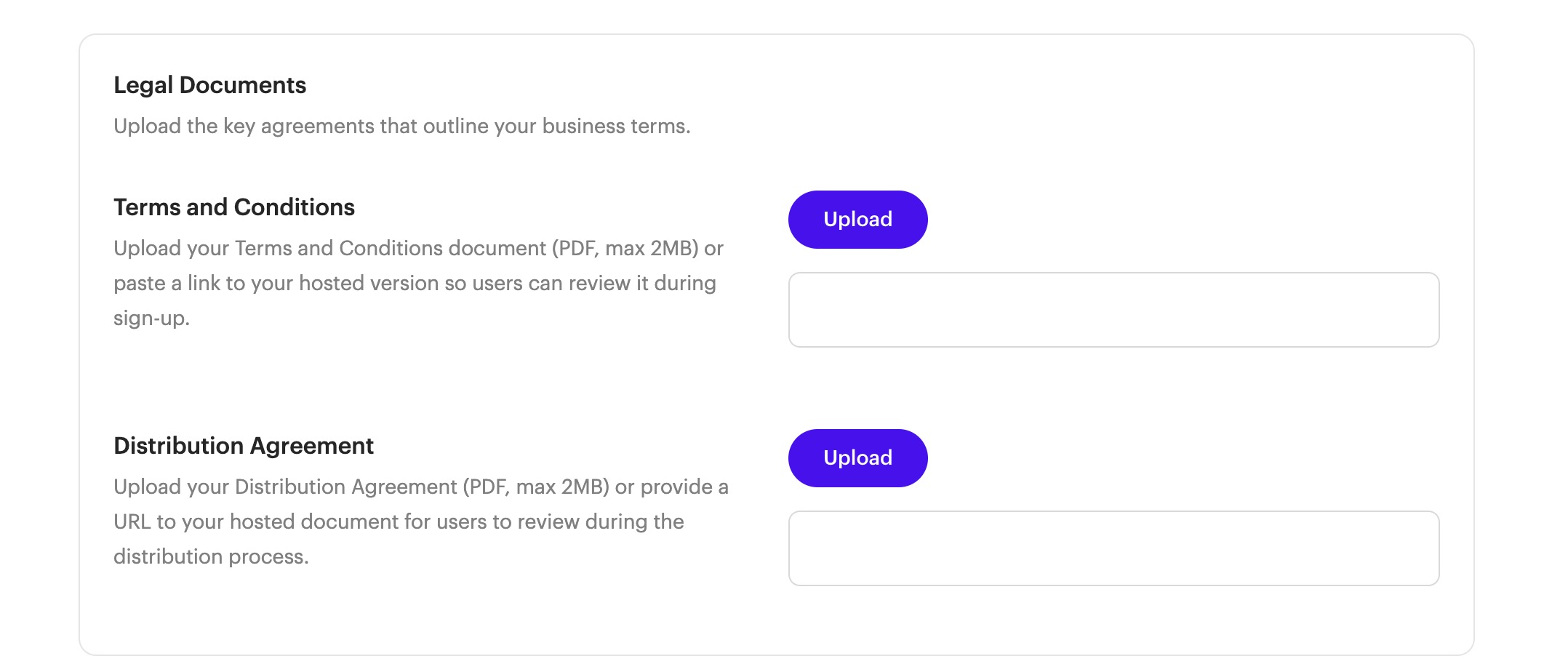Click the text 'sign-up.' in Terms description
The height and width of the screenshot is (672, 1568).
pyautogui.click(x=151, y=319)
